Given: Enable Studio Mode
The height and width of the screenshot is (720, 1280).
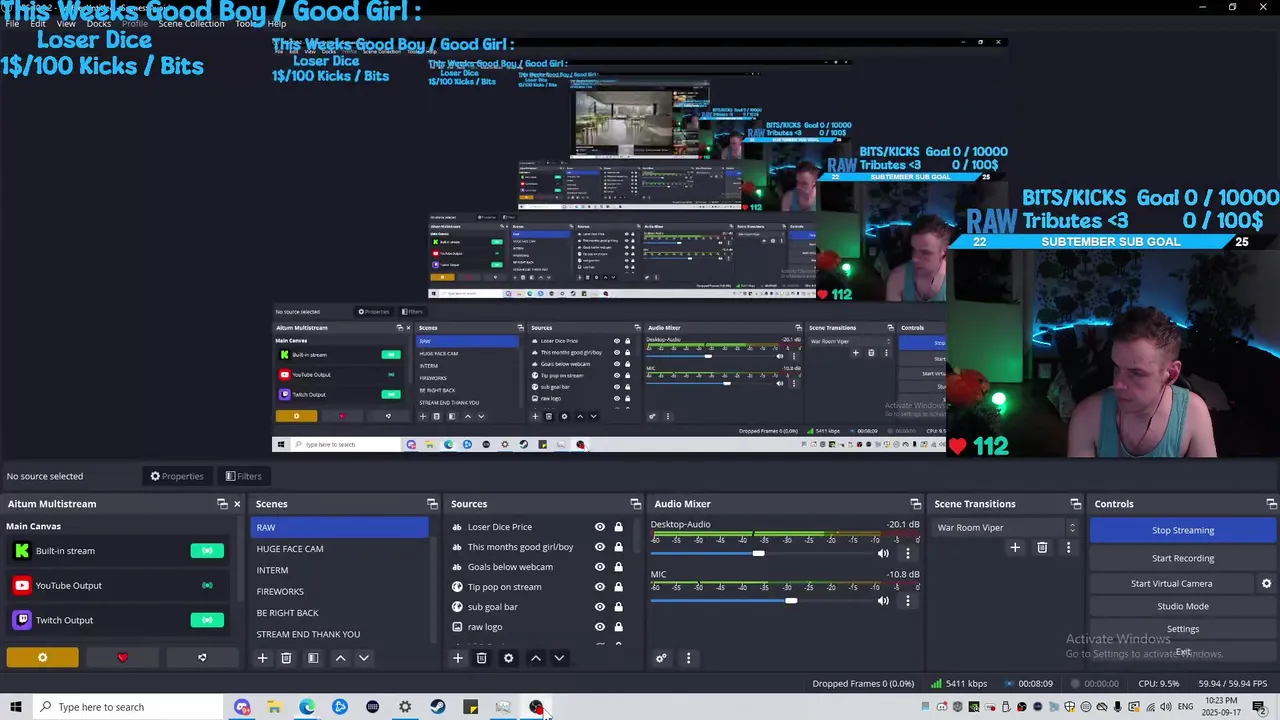Looking at the screenshot, I should coord(1183,606).
